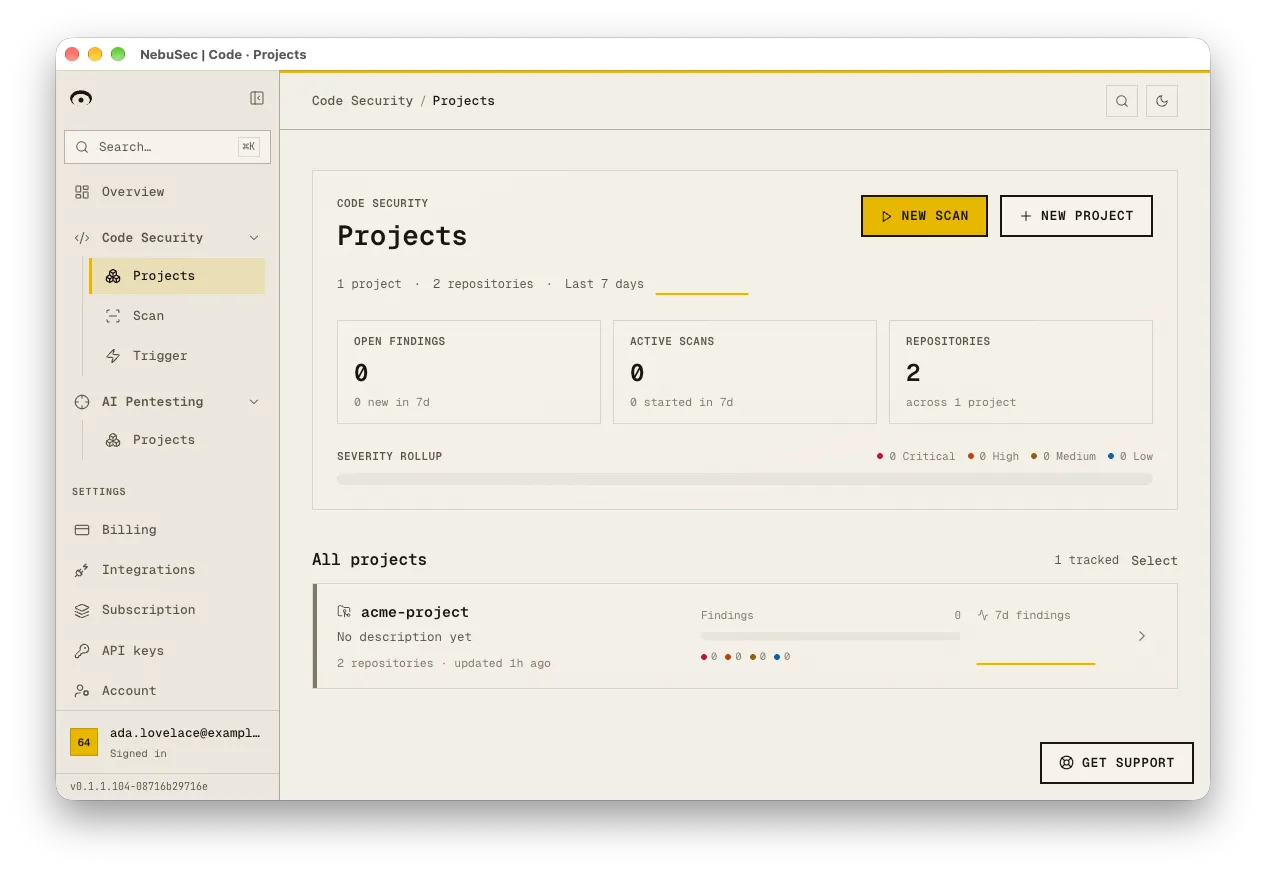1266x874 pixels.
Task: Click the Trigger lightning icon
Action: click(x=113, y=356)
